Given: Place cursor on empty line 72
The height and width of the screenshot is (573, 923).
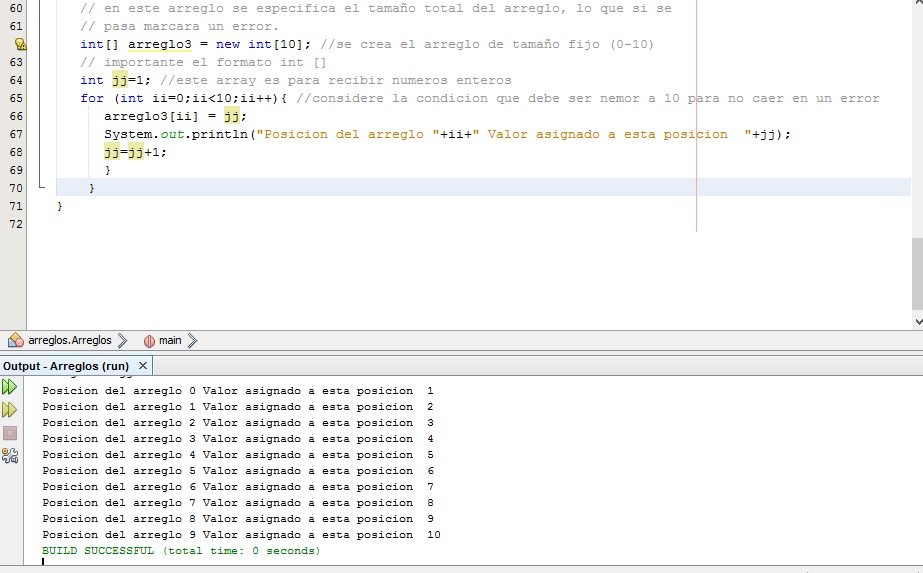Looking at the screenshot, I should [300, 224].
